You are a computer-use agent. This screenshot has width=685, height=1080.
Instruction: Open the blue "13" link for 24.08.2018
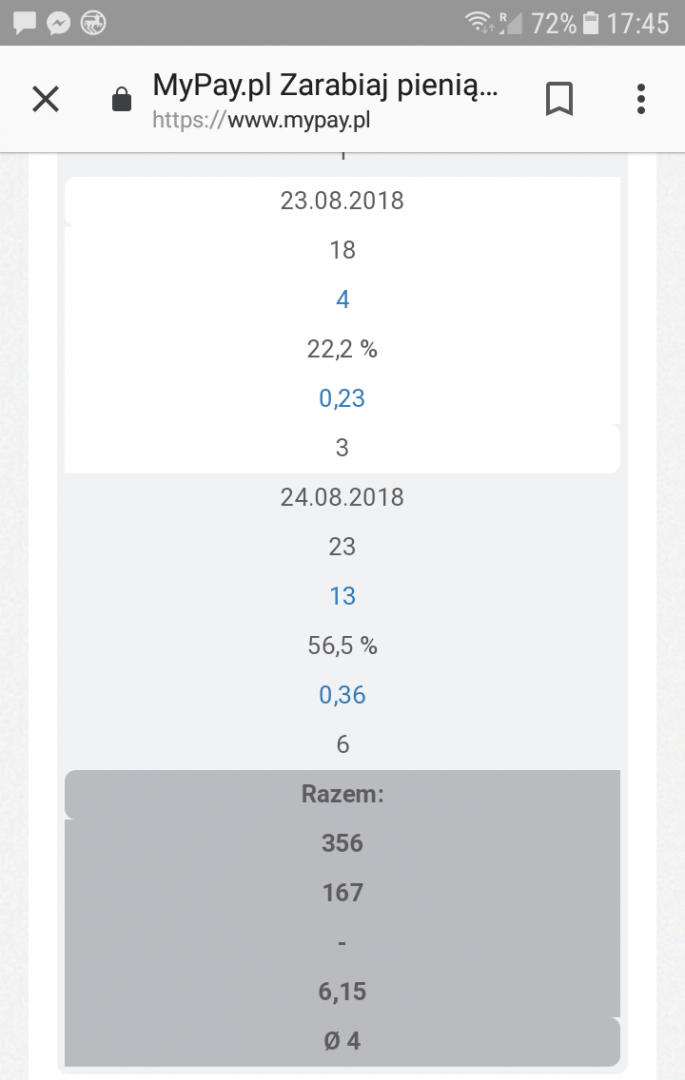pos(342,596)
